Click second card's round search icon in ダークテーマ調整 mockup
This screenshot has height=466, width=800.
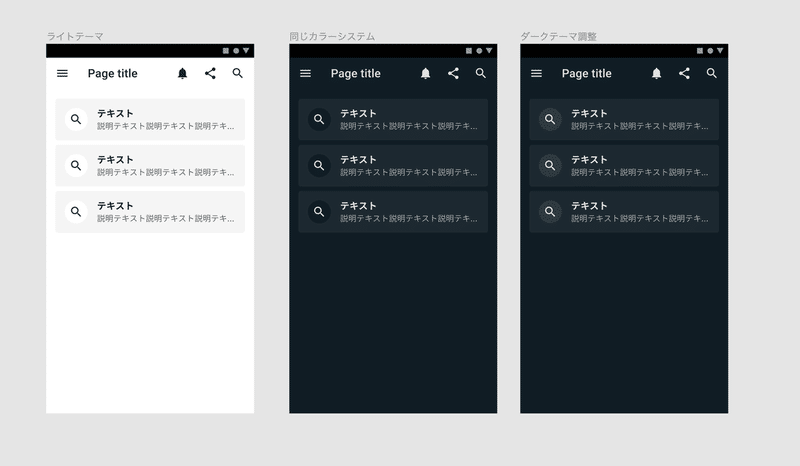(550, 165)
